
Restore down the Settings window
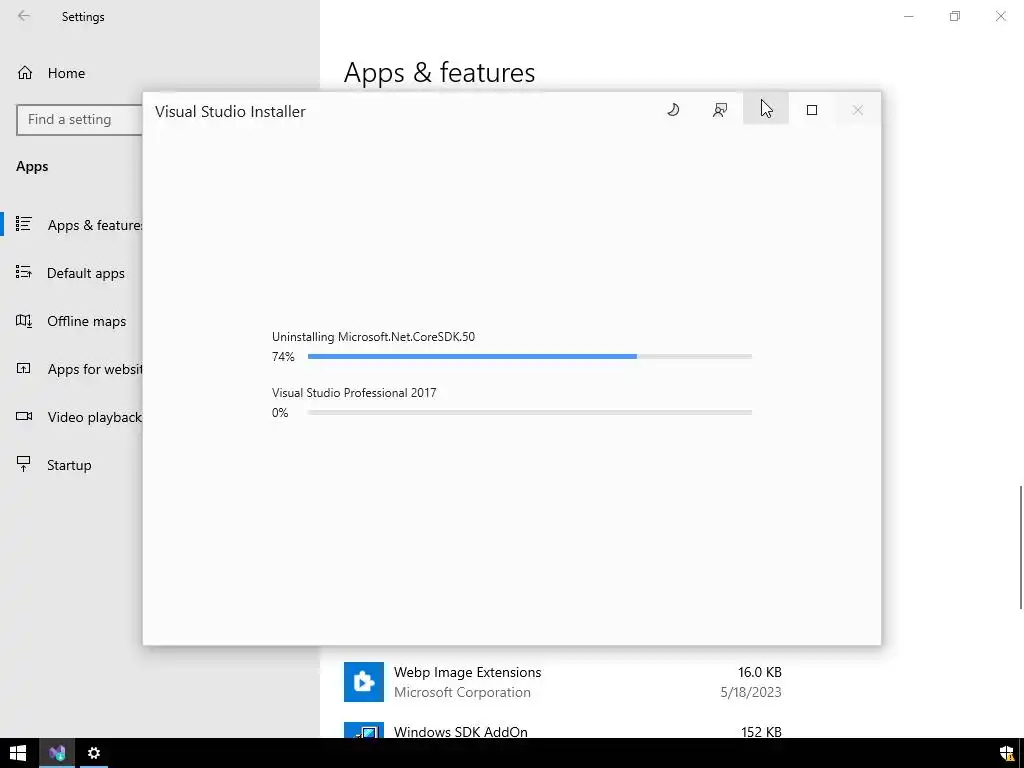tap(955, 16)
